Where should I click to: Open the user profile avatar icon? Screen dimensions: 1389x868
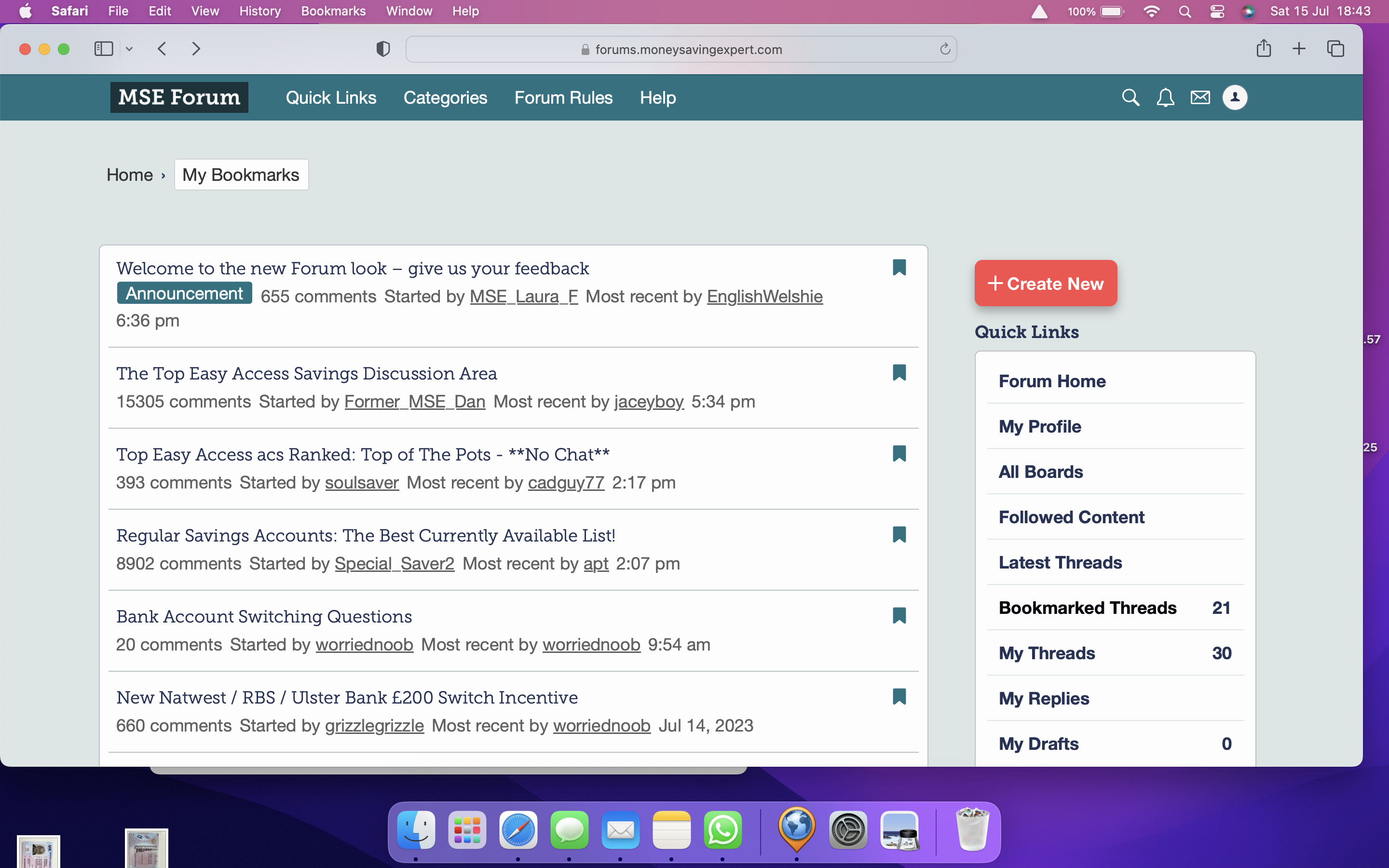point(1235,97)
